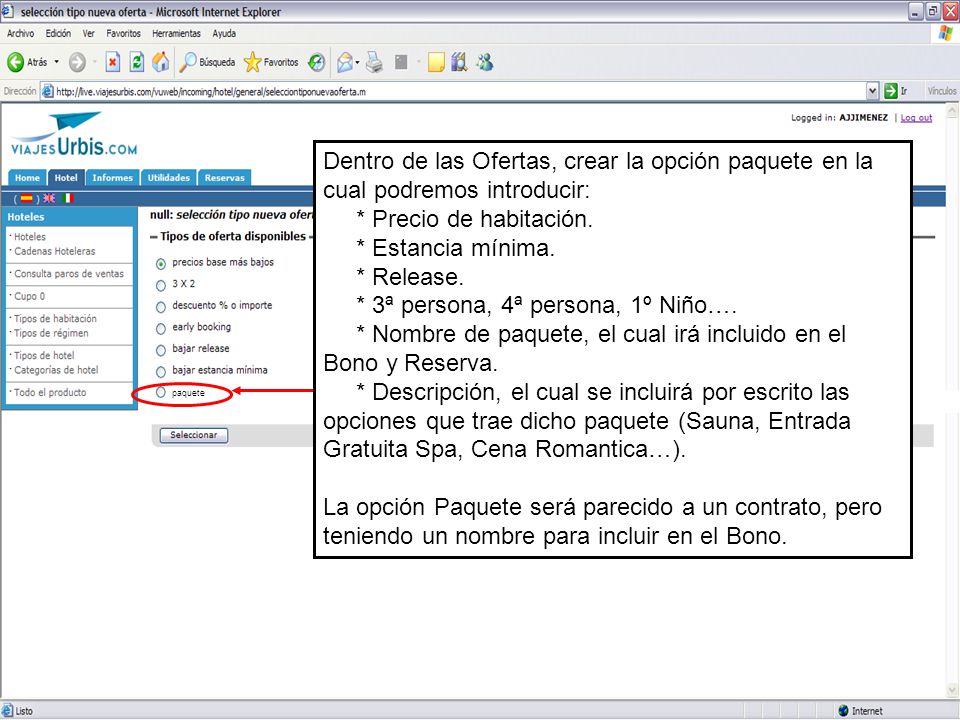960x720 pixels.
Task: Click the grey Edit toolbar icon
Action: pyautogui.click(x=401, y=62)
